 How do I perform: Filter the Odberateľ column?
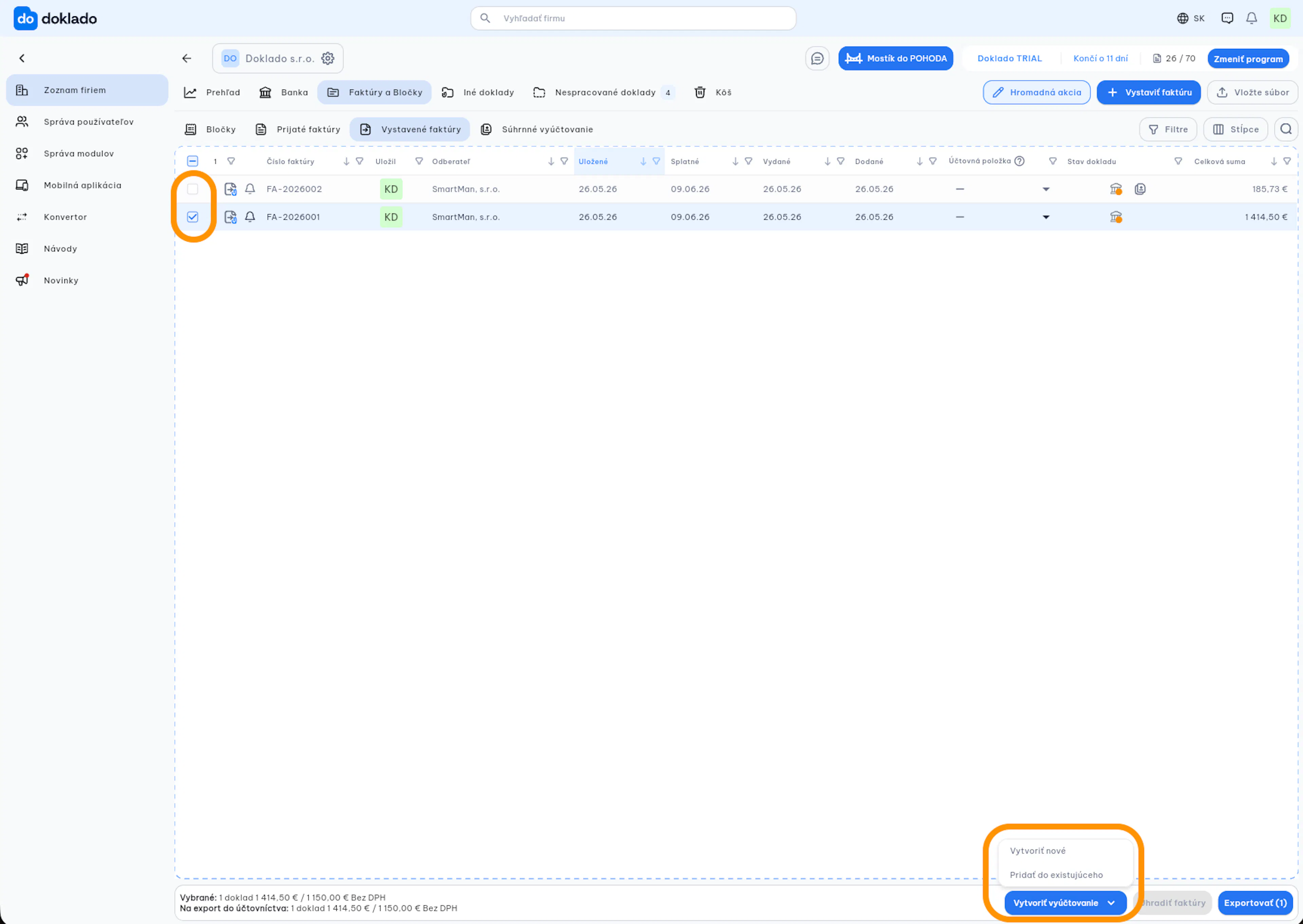click(564, 162)
